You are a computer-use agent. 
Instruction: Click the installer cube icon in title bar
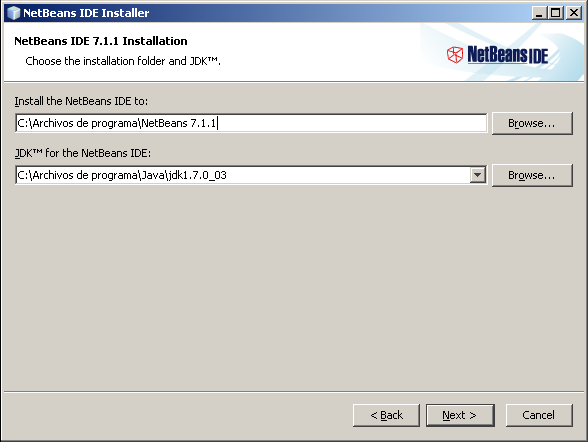coord(13,13)
